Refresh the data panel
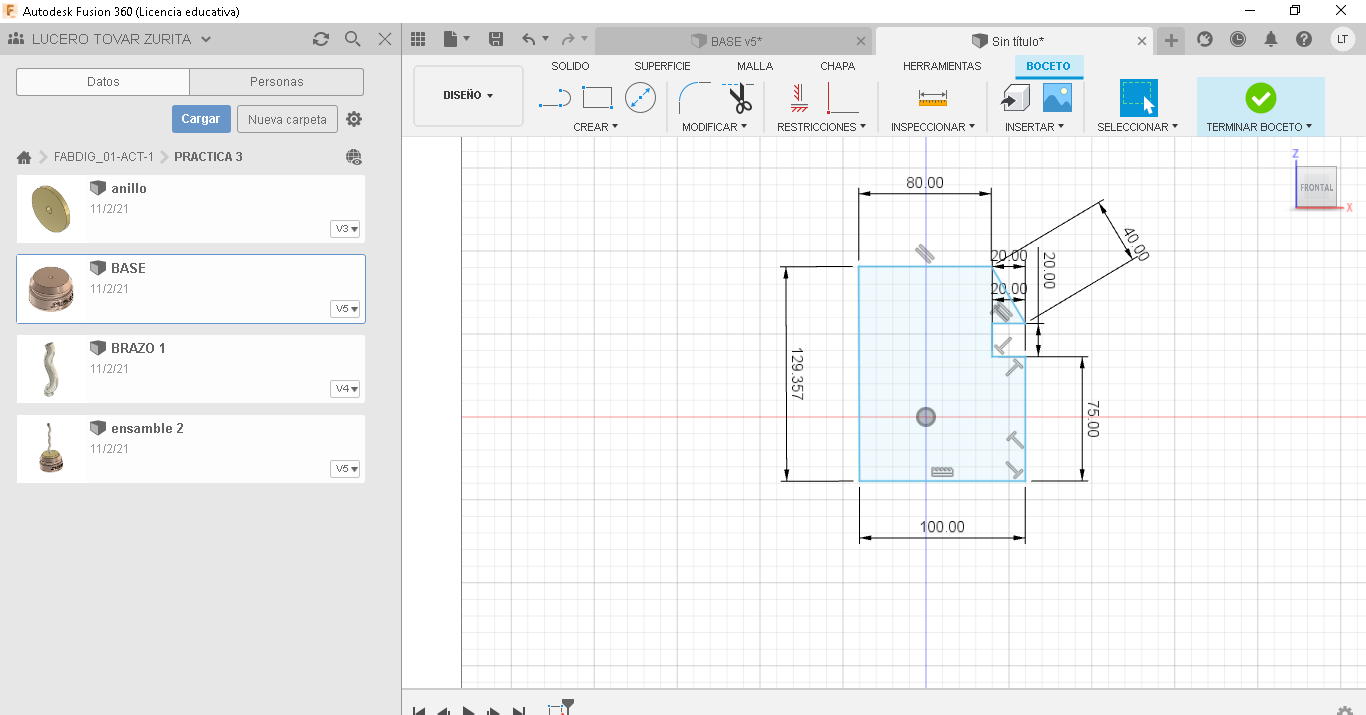The height and width of the screenshot is (715, 1366). click(x=320, y=39)
